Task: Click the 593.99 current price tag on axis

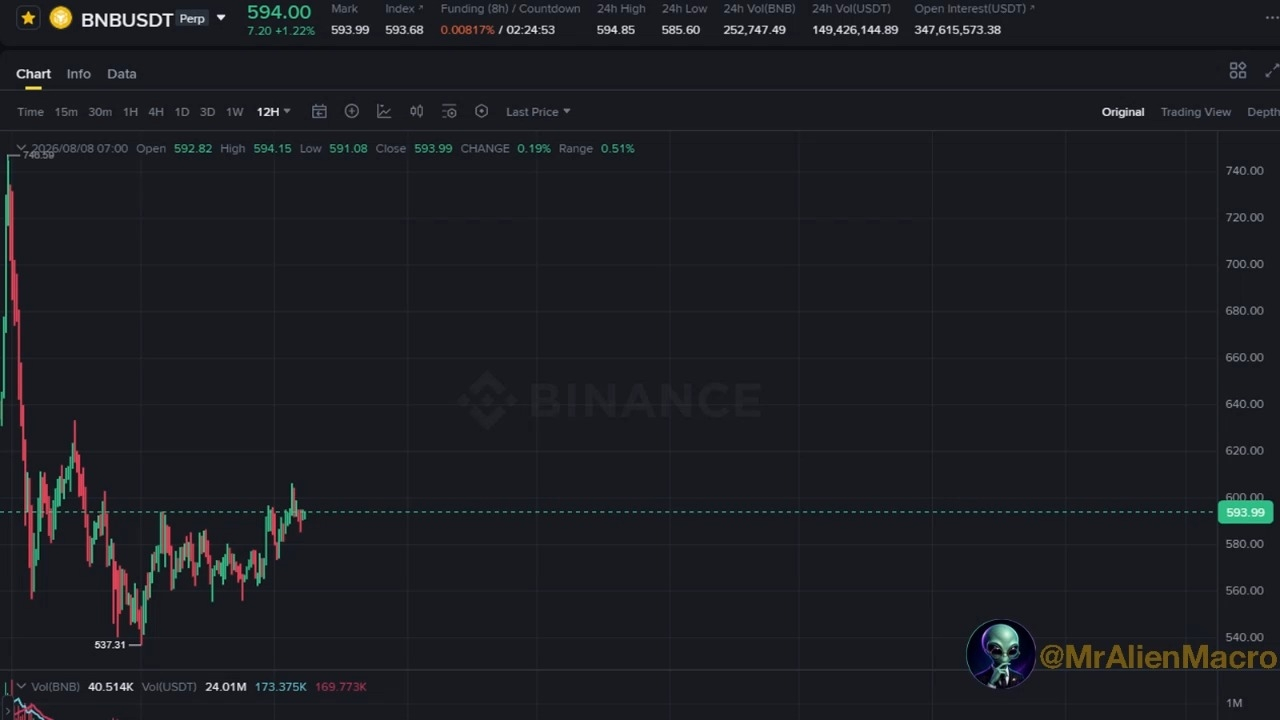Action: click(x=1245, y=513)
